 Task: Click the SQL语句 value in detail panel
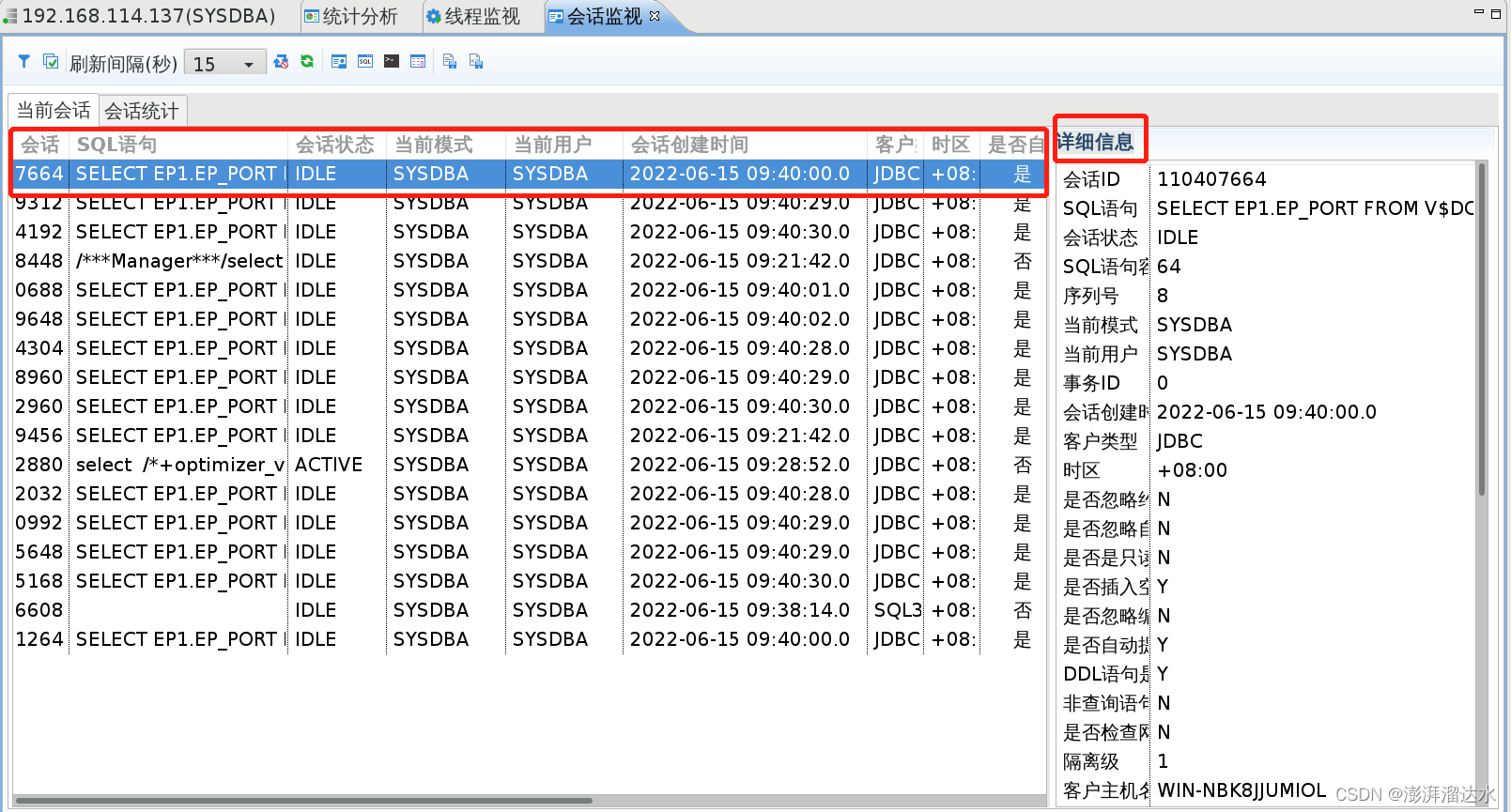tap(1315, 208)
